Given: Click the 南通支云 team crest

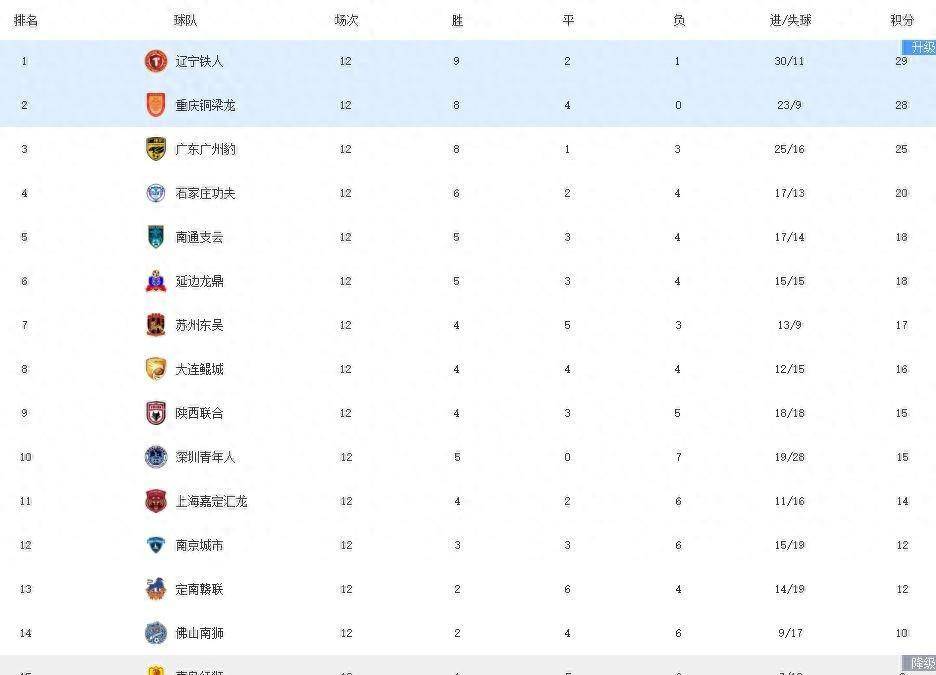Looking at the screenshot, I should pos(155,237).
